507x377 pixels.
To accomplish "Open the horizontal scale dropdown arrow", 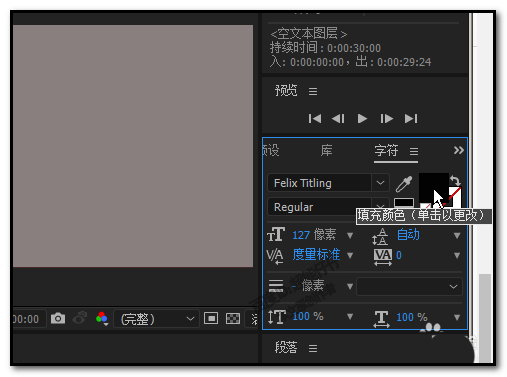I will coord(457,318).
